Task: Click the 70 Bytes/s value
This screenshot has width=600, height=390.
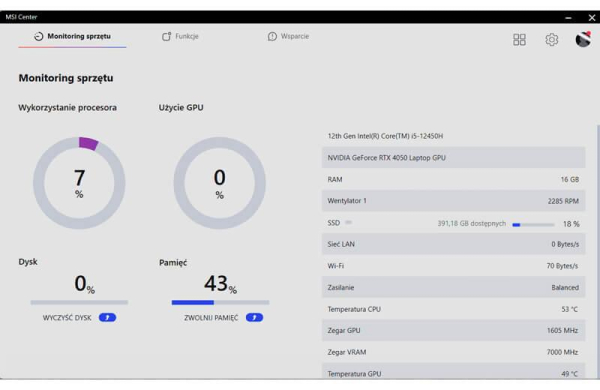Action: pyautogui.click(x=562, y=266)
